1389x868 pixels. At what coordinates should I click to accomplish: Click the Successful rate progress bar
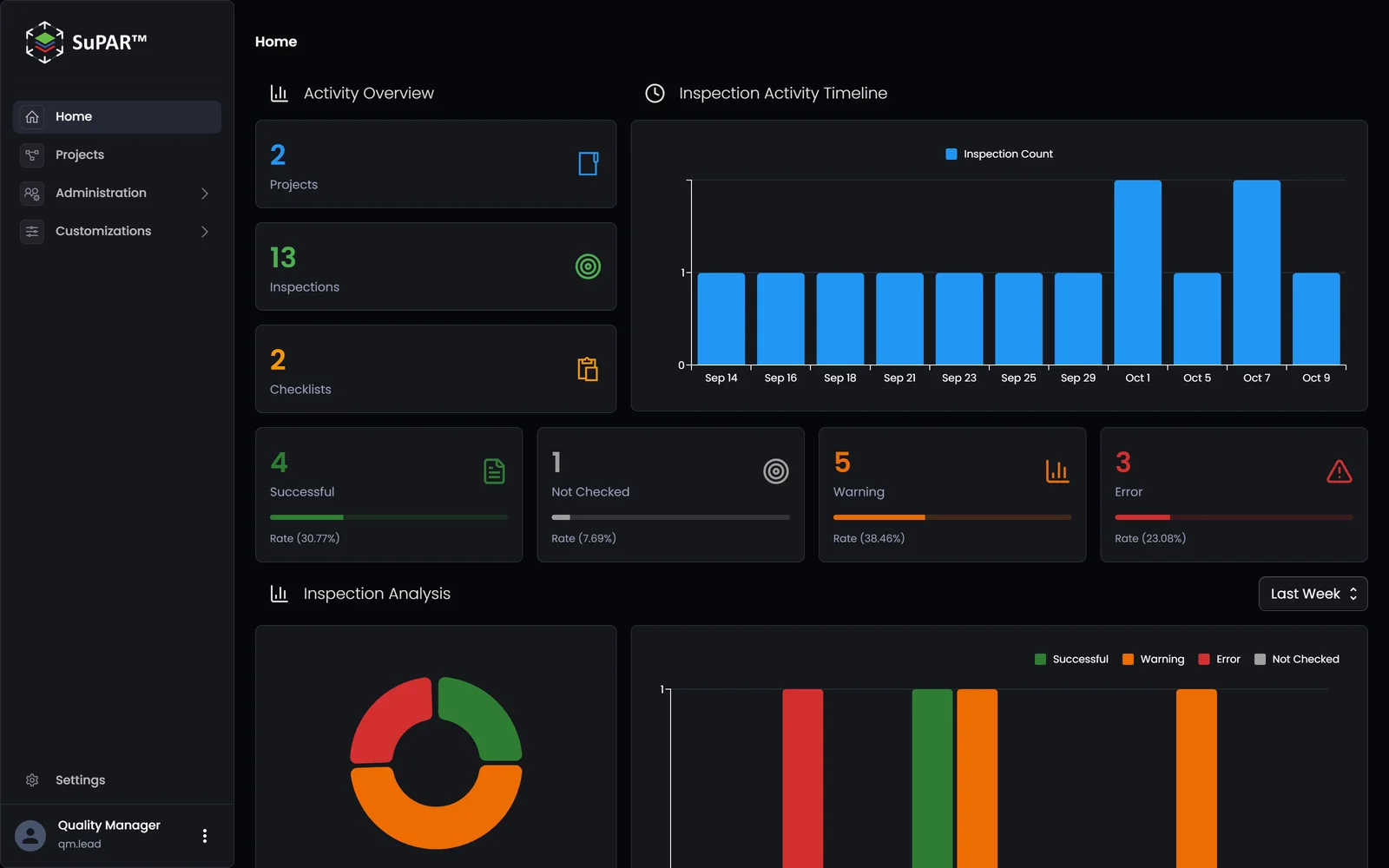pos(389,517)
